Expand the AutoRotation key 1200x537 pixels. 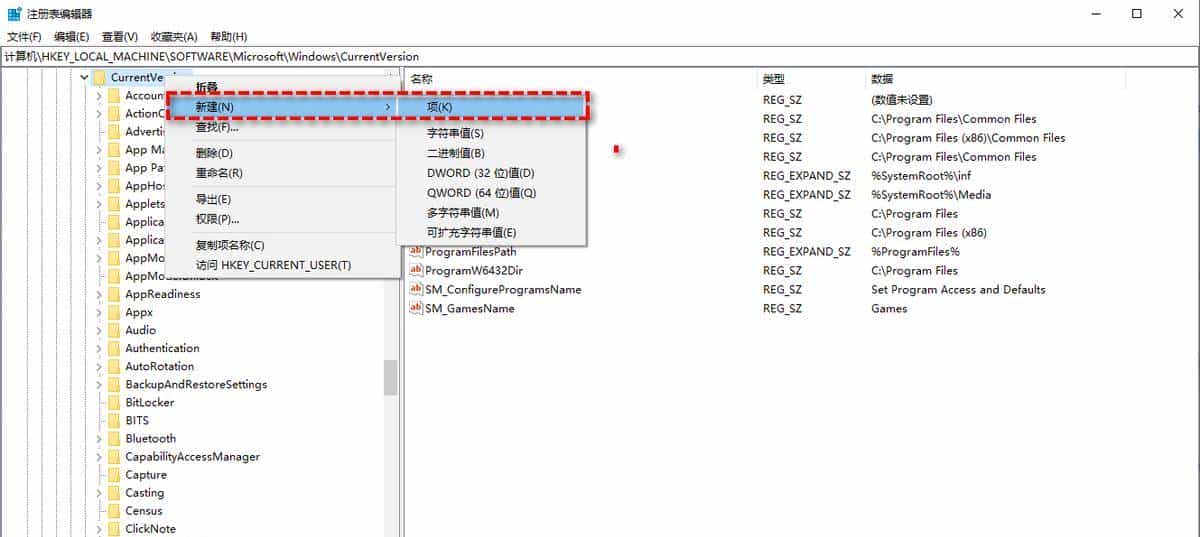tap(99, 366)
